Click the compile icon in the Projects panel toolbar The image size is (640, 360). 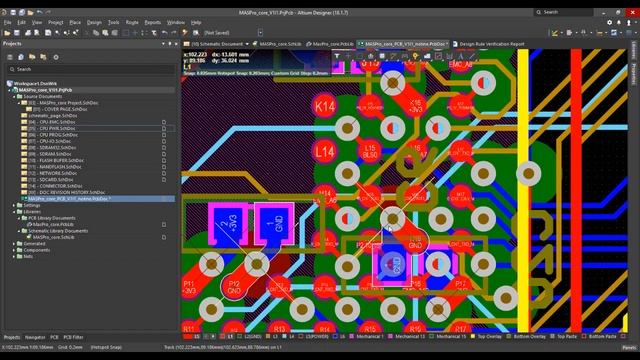[x=21, y=57]
